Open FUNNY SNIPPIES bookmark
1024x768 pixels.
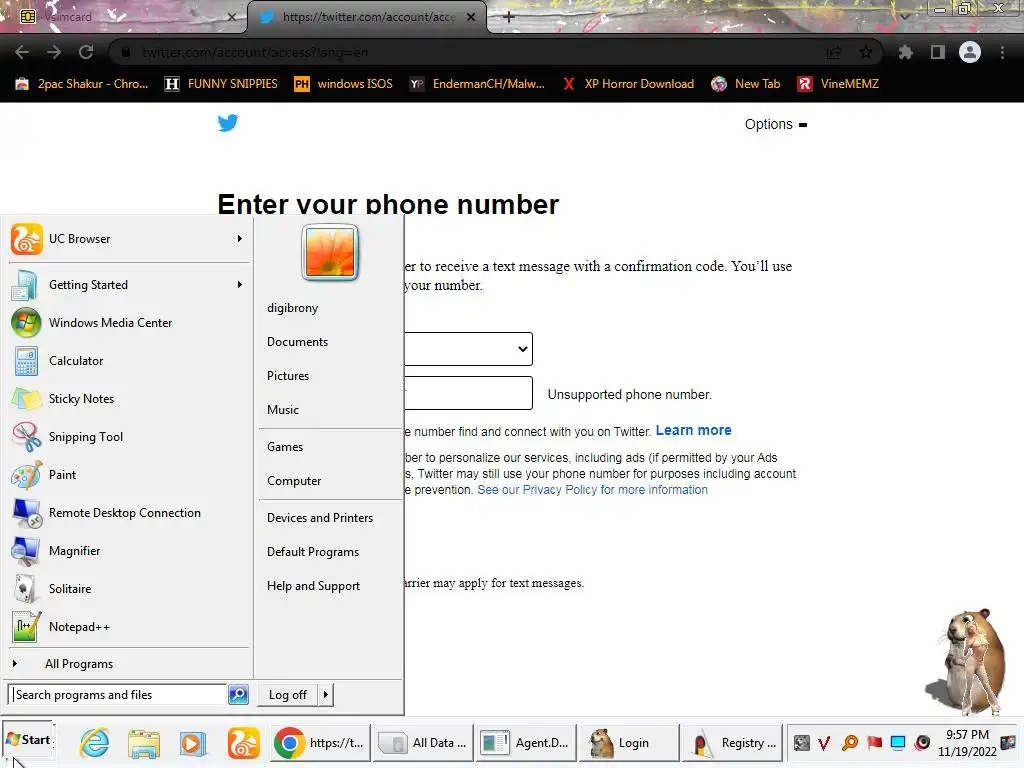point(221,84)
